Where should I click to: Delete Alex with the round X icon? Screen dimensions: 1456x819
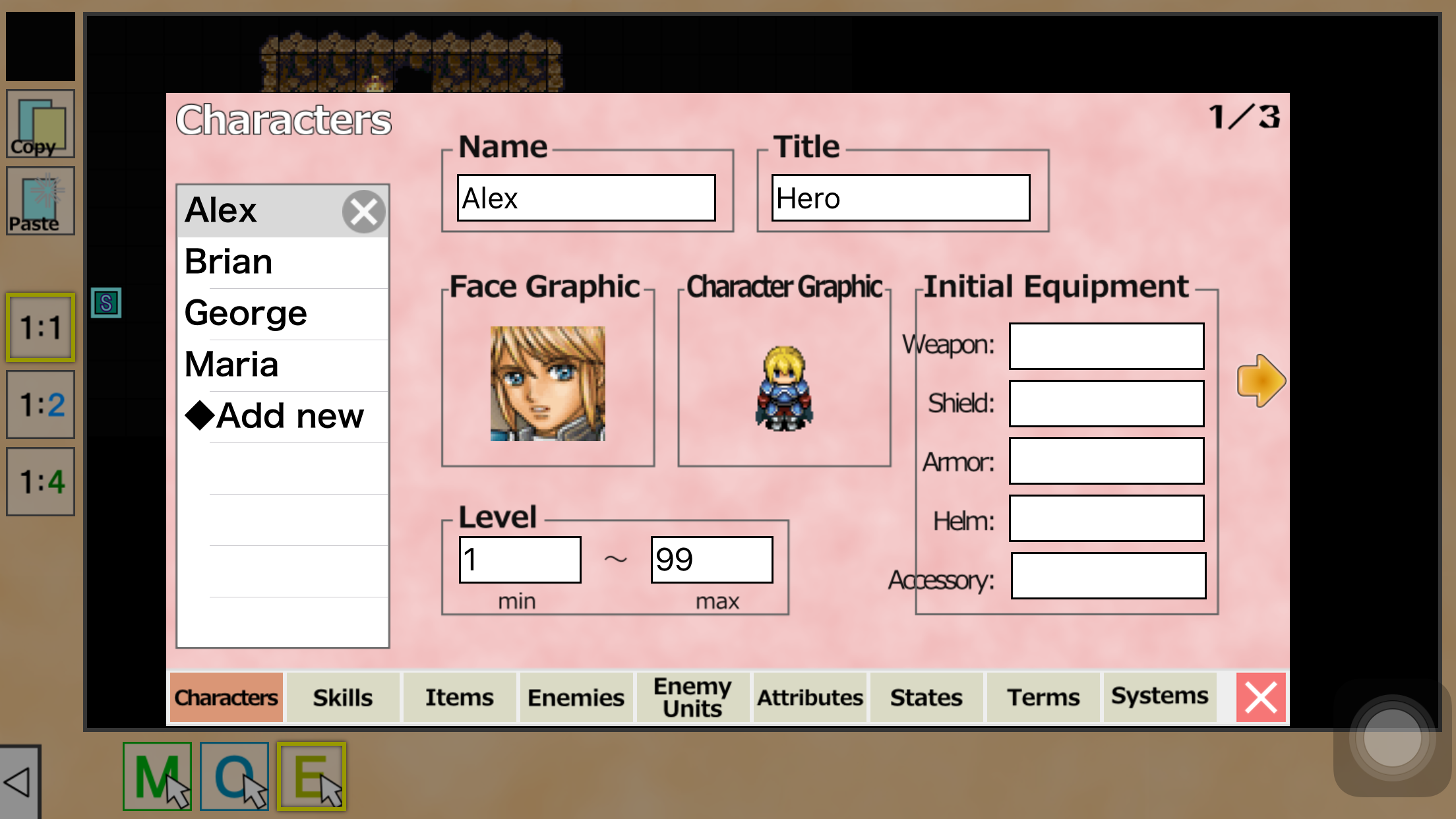coord(363,212)
